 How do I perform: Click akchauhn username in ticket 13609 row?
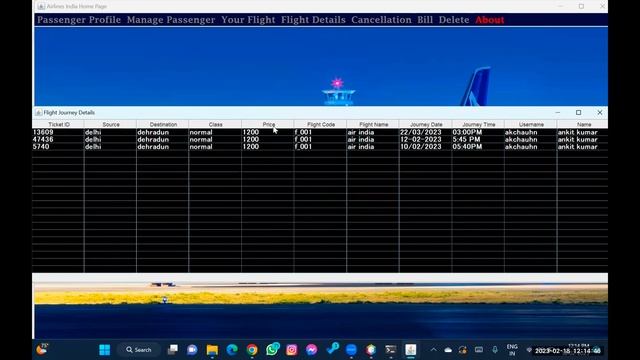tap(531, 132)
